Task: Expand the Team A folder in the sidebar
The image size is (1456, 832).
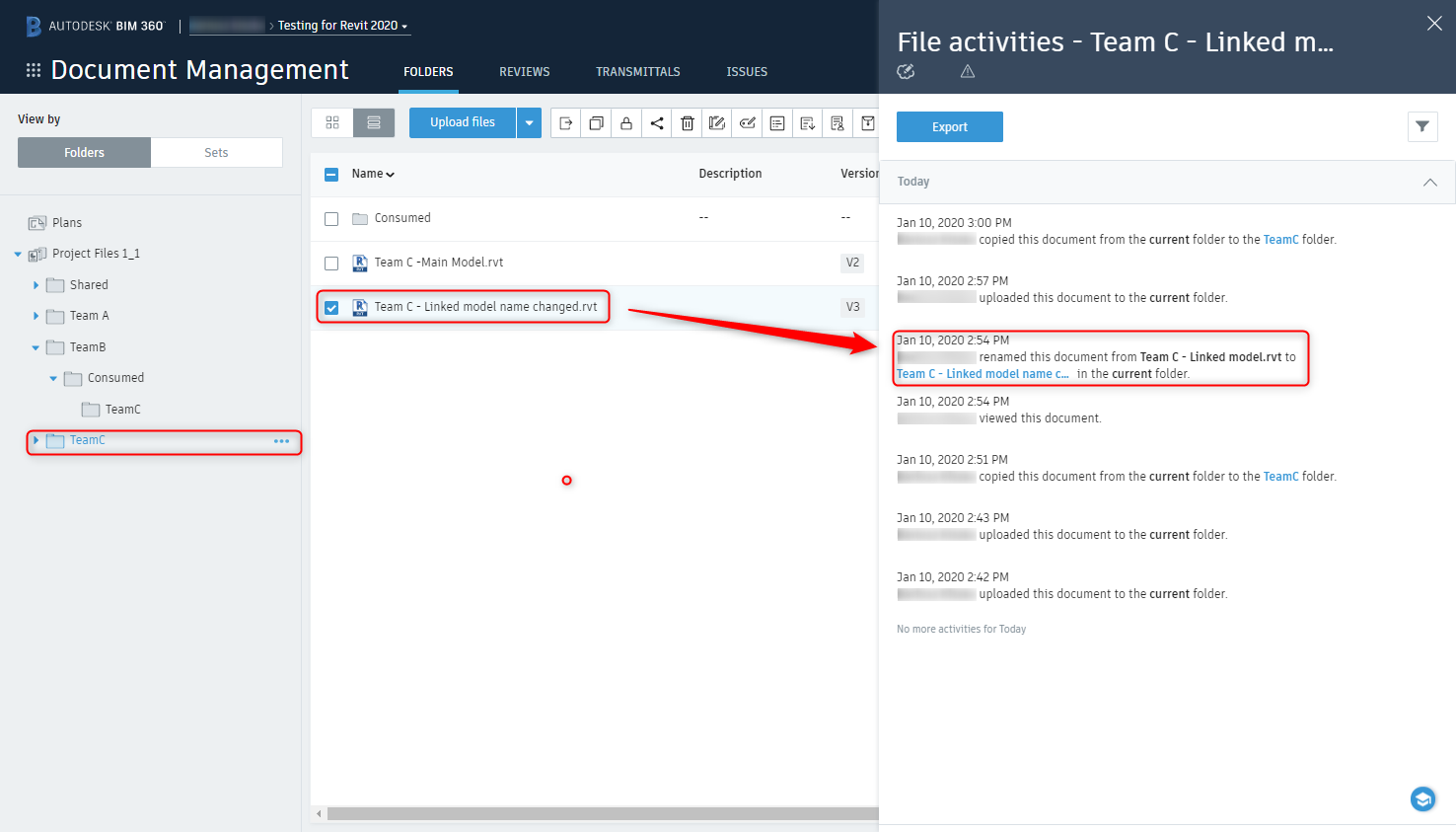Action: click(x=36, y=315)
